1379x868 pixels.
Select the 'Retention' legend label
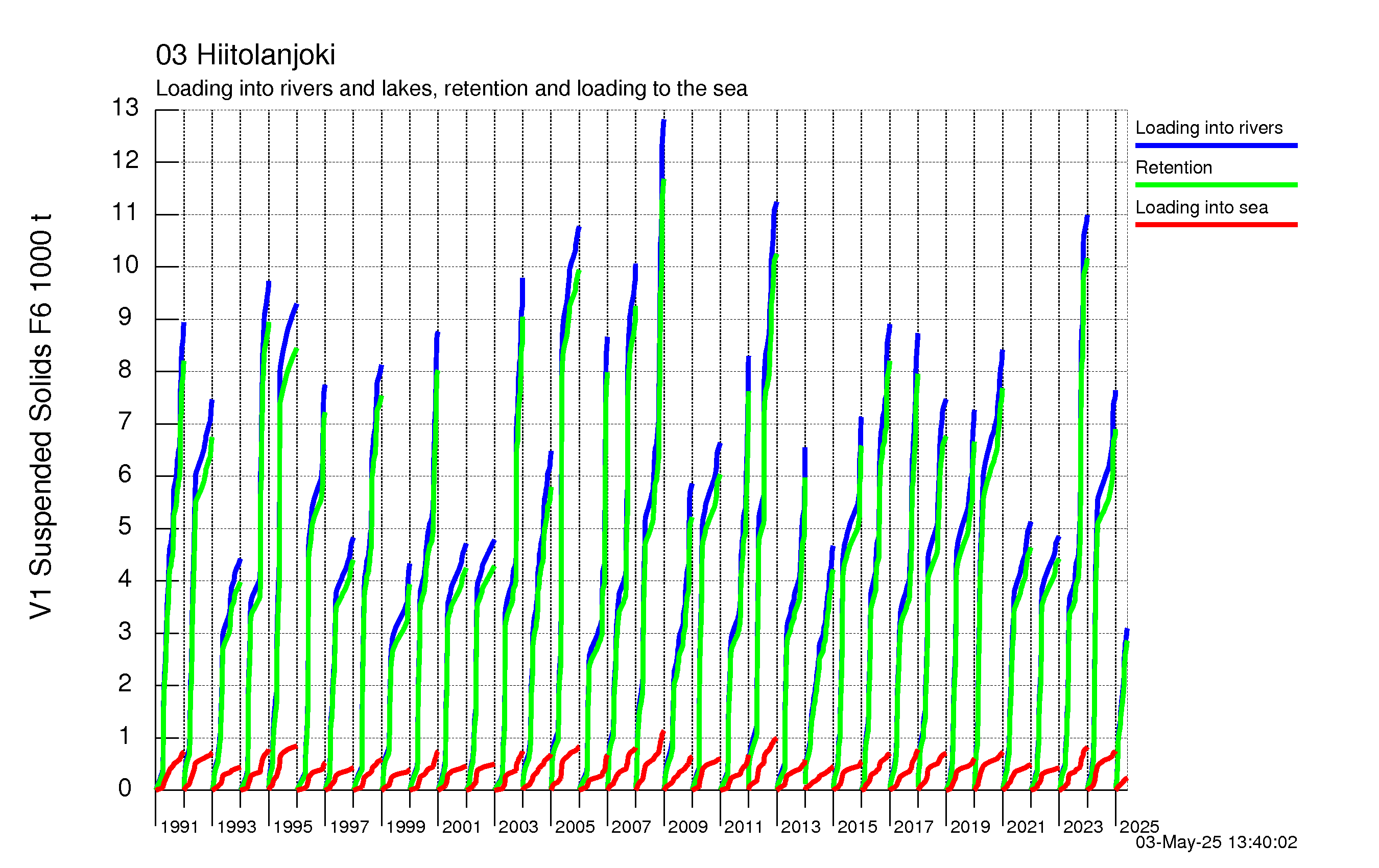click(x=1173, y=167)
